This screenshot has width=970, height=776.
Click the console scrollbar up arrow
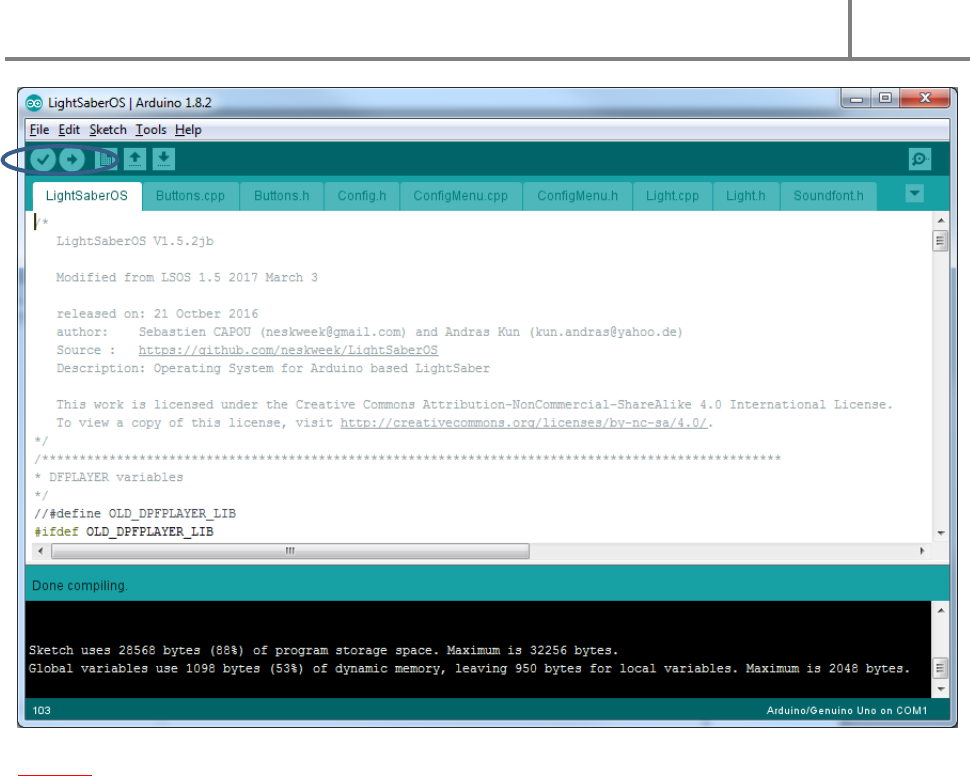coord(940,610)
